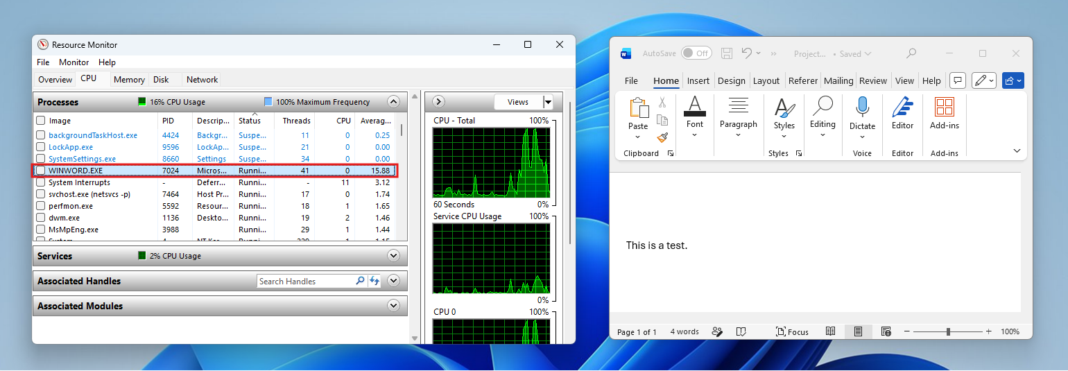Switch to Web Layout view icon
Screen dimensions: 1068x371
[886, 332]
